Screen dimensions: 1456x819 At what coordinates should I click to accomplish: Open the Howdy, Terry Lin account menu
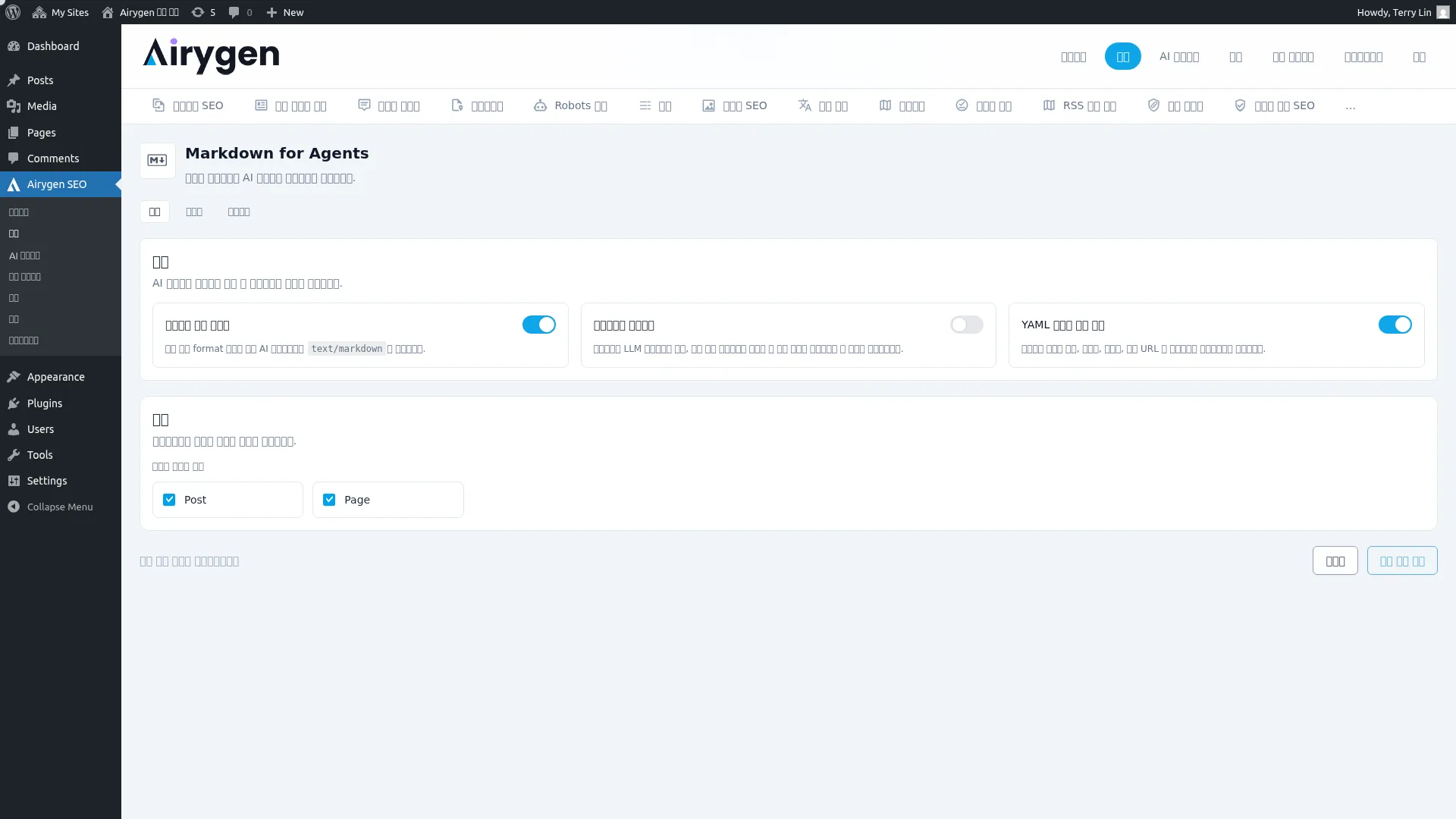1403,12
